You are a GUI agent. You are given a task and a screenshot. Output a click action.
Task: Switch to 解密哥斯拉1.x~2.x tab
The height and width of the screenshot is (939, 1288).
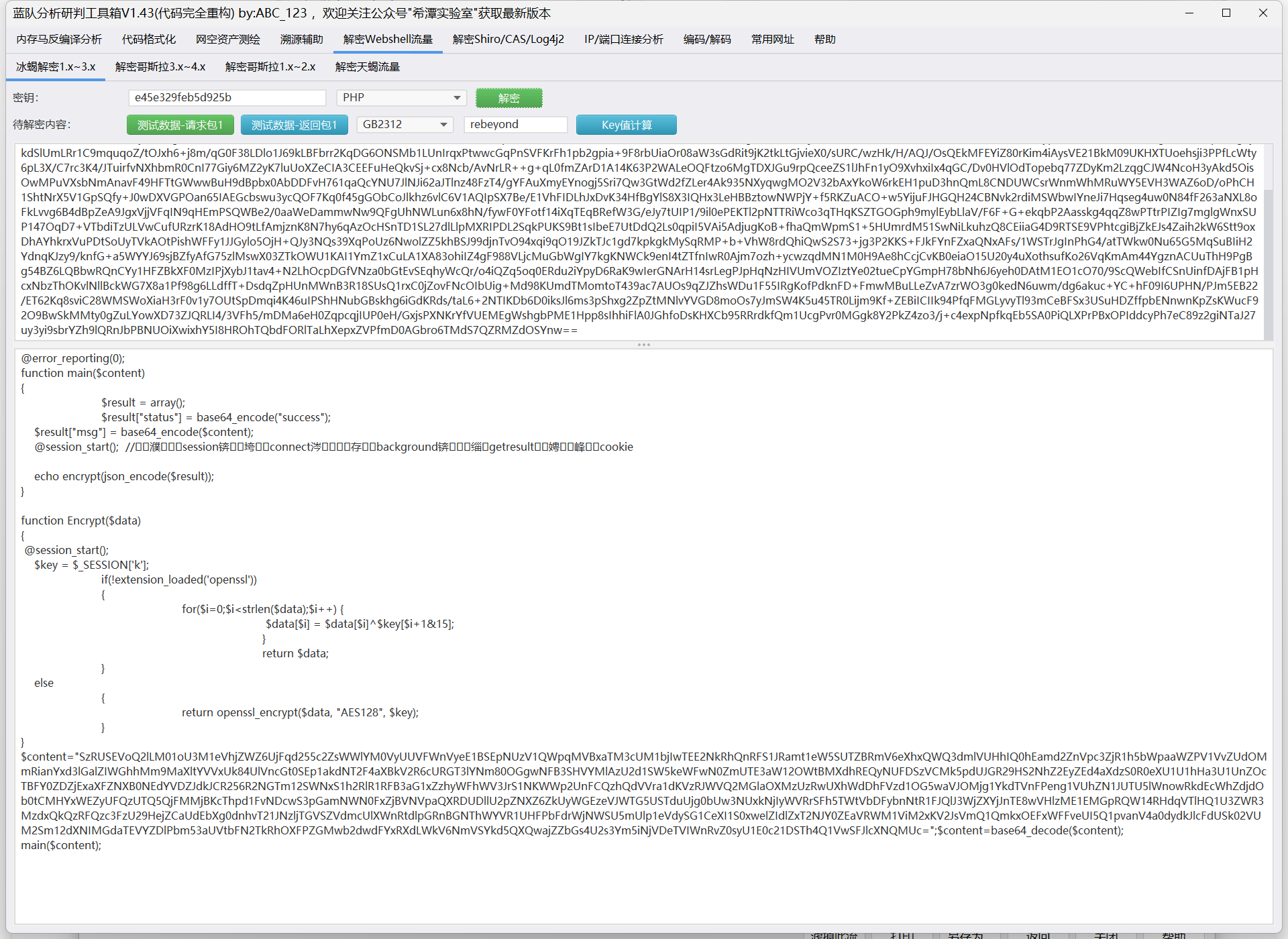pyautogui.click(x=270, y=67)
